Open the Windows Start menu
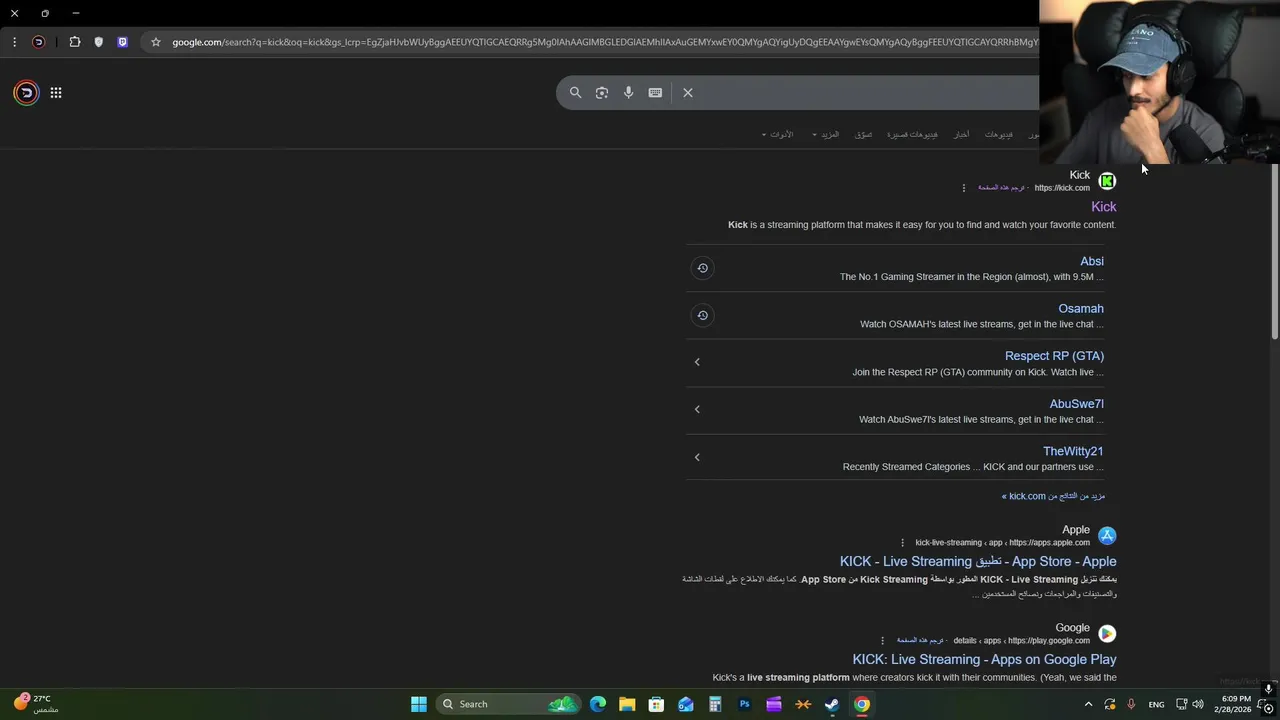The width and height of the screenshot is (1280, 720). [x=419, y=704]
